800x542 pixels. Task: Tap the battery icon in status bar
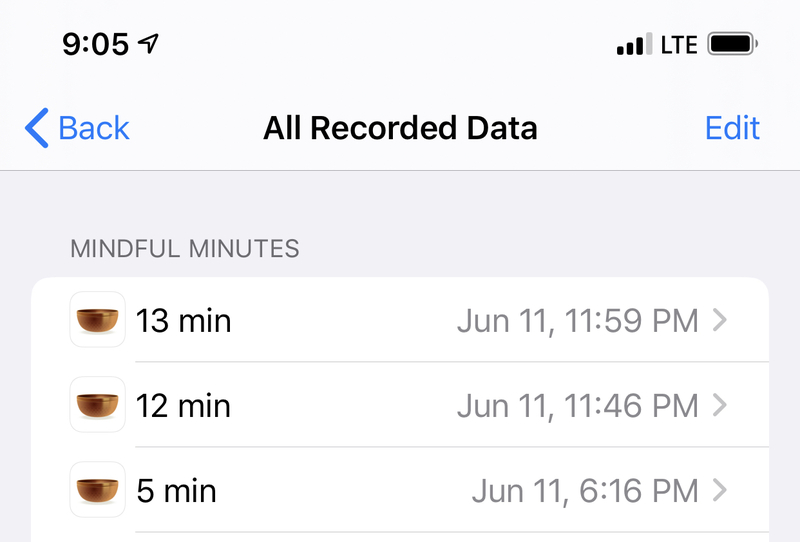pos(732,44)
